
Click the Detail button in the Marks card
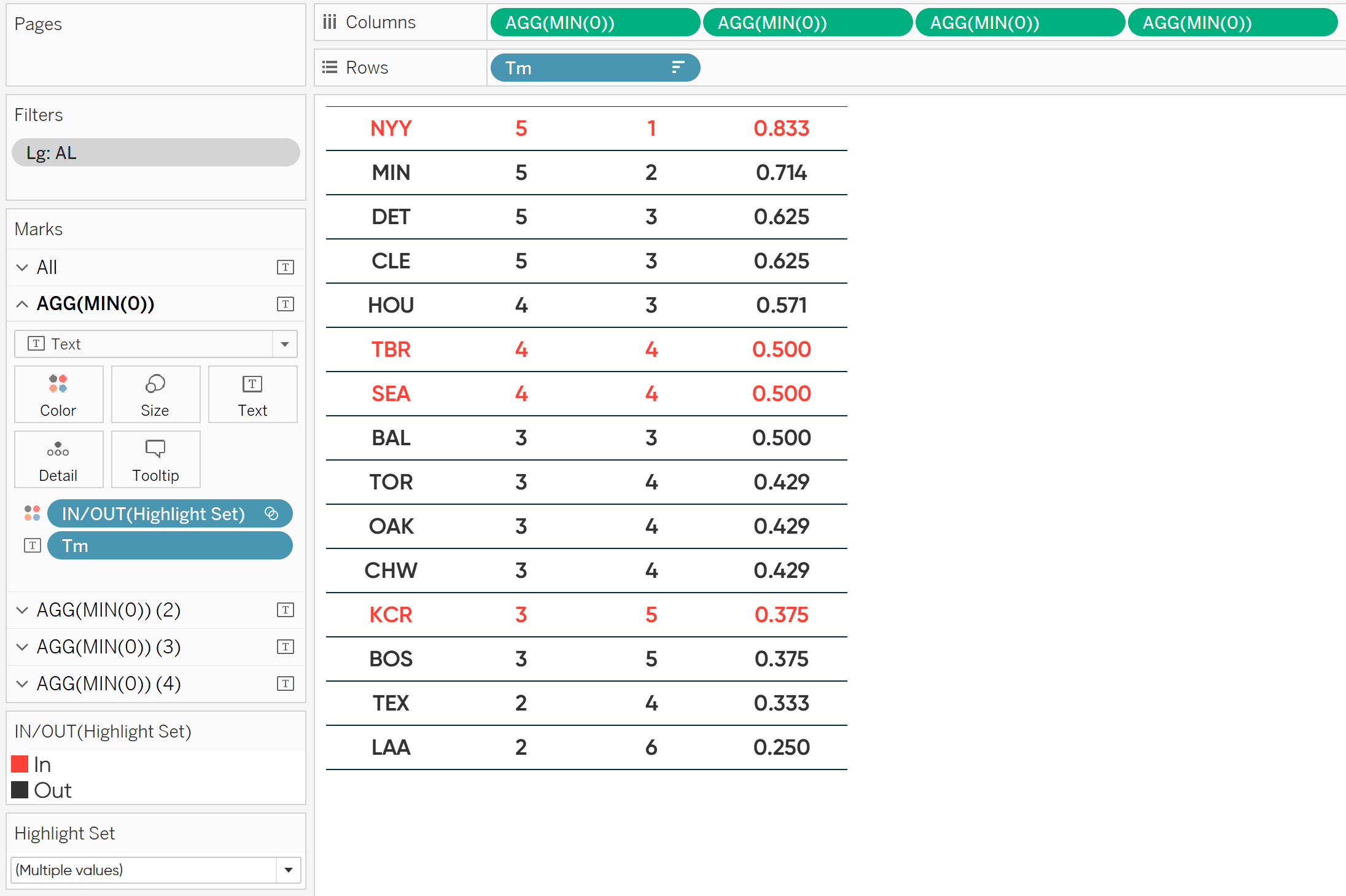coord(58,459)
